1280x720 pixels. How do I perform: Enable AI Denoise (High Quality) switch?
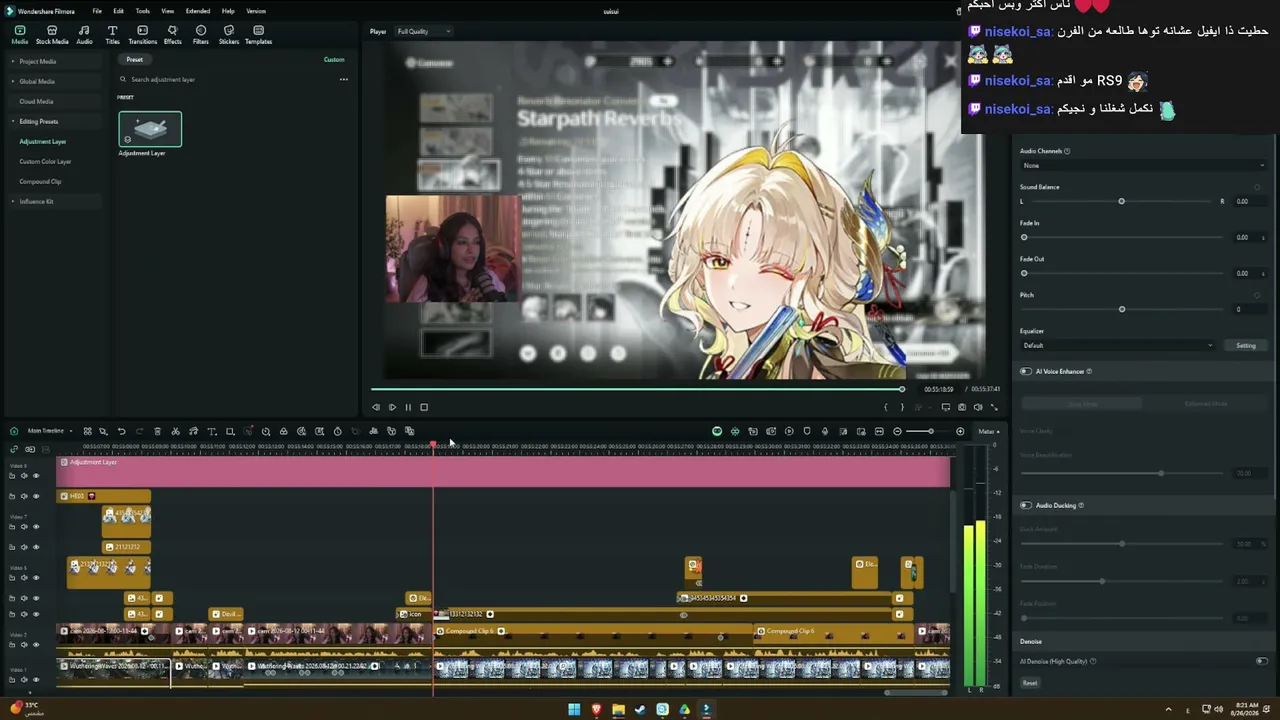pyautogui.click(x=1261, y=661)
